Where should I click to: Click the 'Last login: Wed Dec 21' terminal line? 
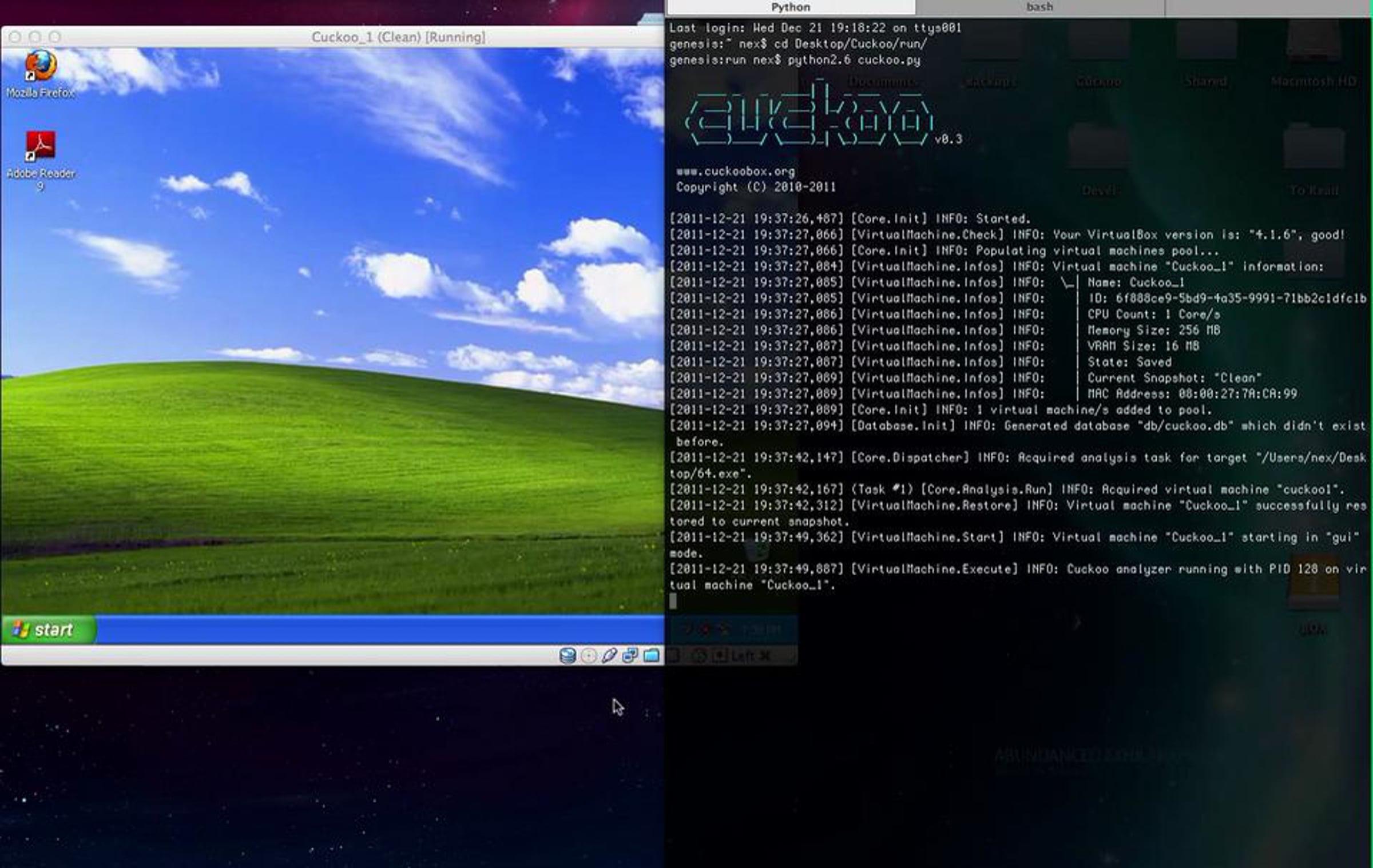click(815, 27)
